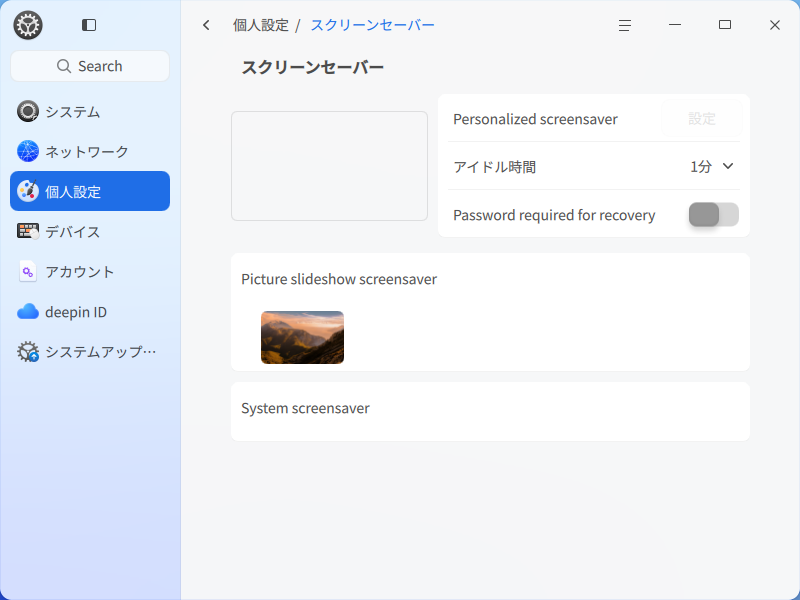Click the スクリーンセーバー page title
This screenshot has height=600, width=800.
(x=312, y=67)
